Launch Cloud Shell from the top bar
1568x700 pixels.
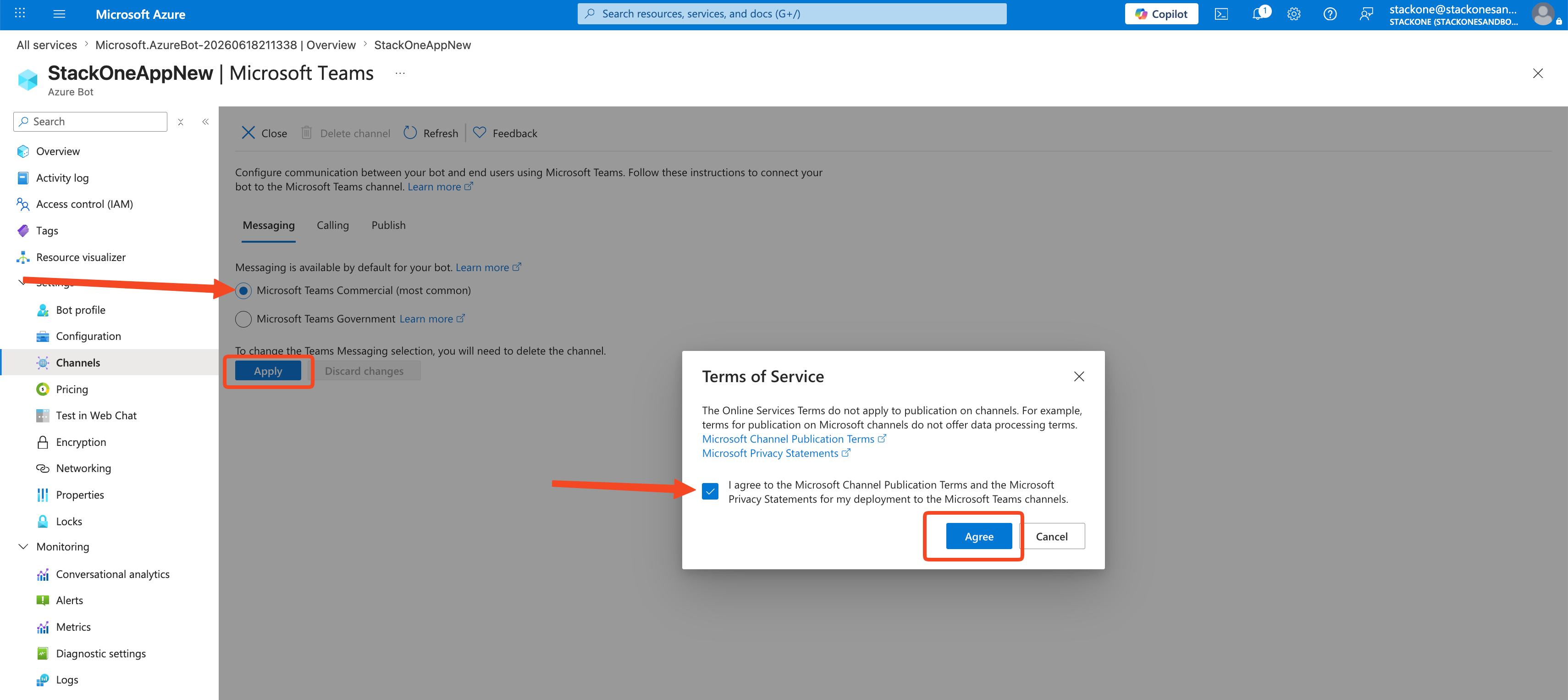(x=1221, y=14)
